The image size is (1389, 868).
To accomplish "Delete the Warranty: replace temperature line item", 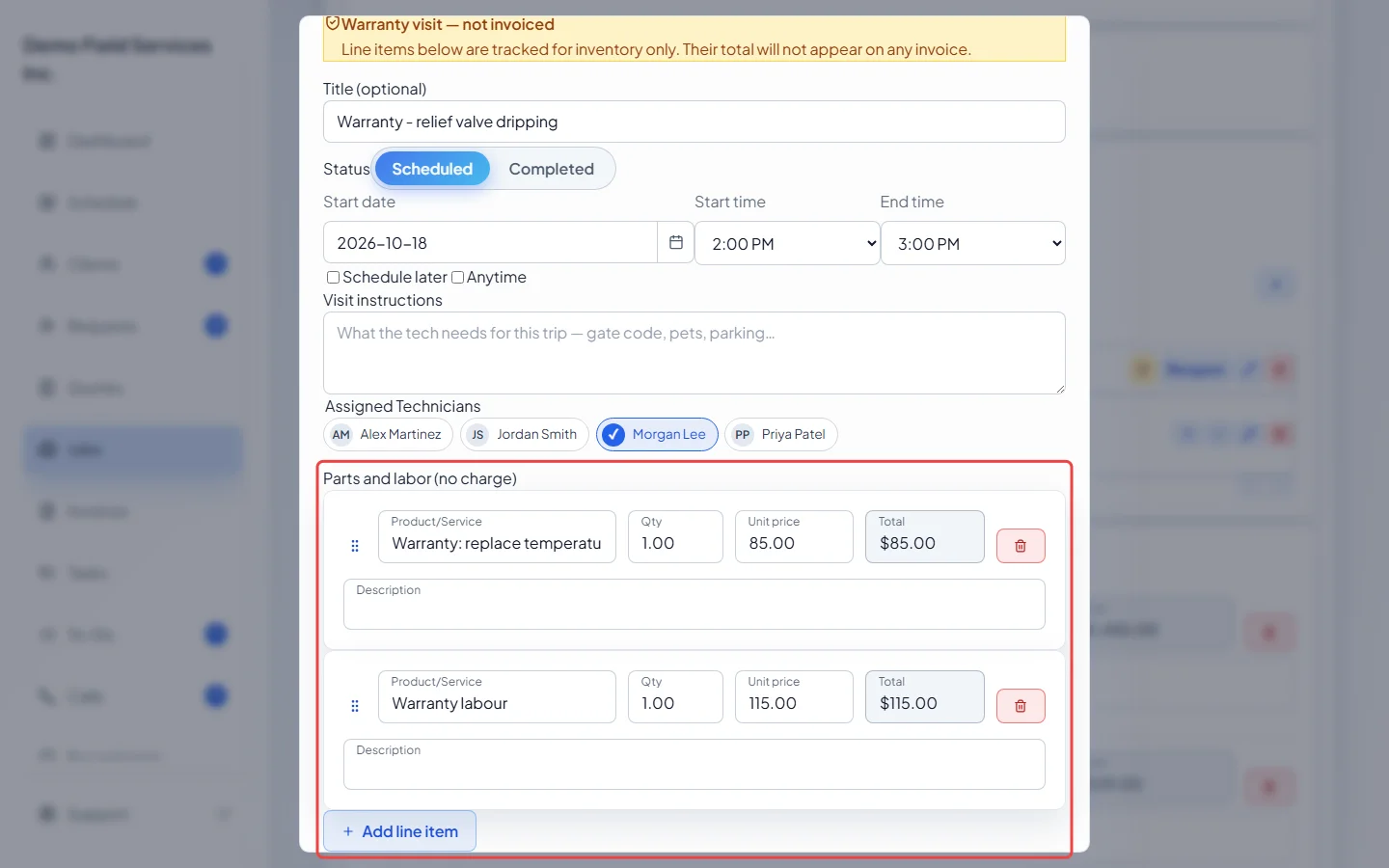I will point(1021,546).
